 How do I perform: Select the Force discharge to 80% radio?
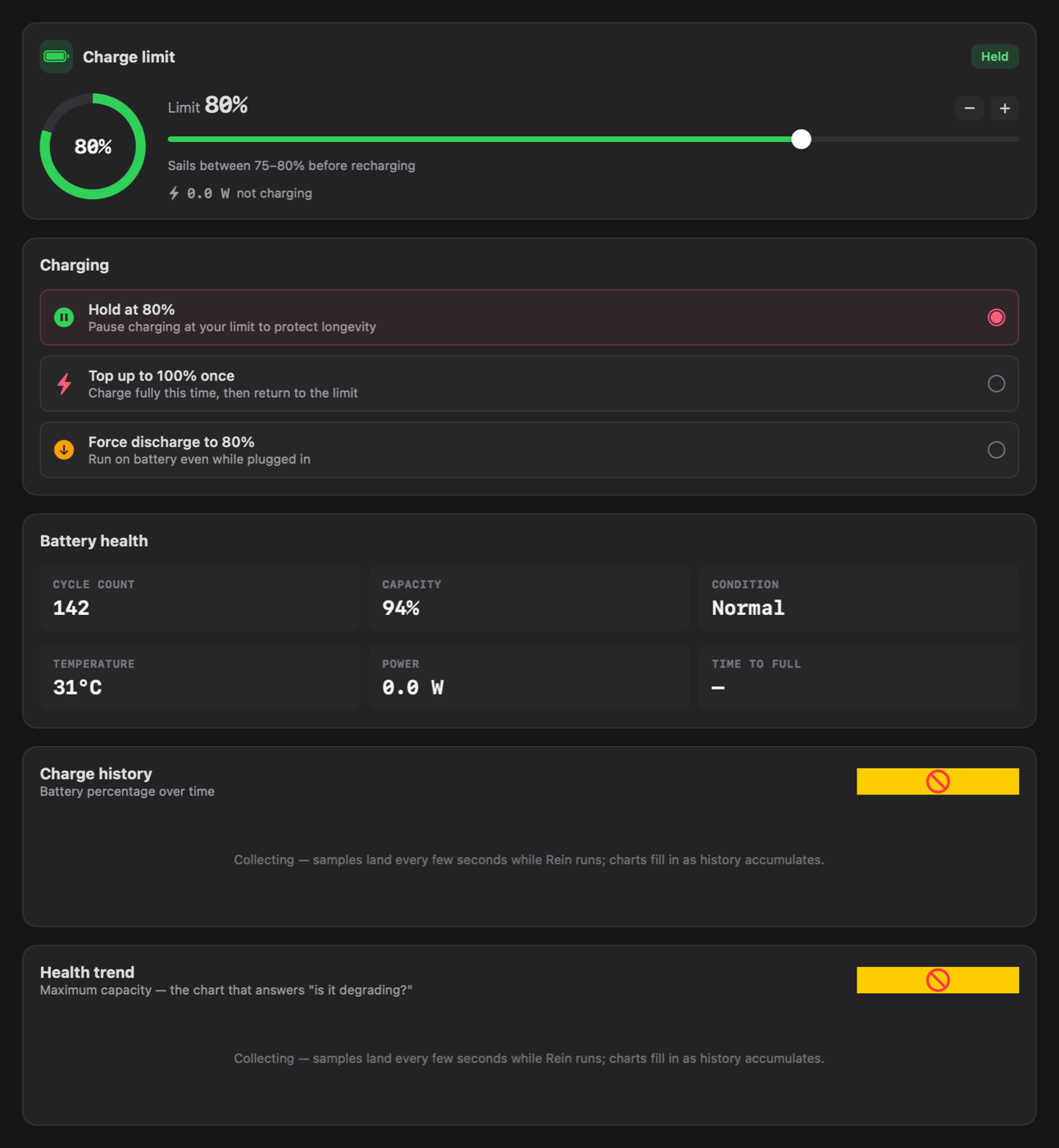click(996, 450)
